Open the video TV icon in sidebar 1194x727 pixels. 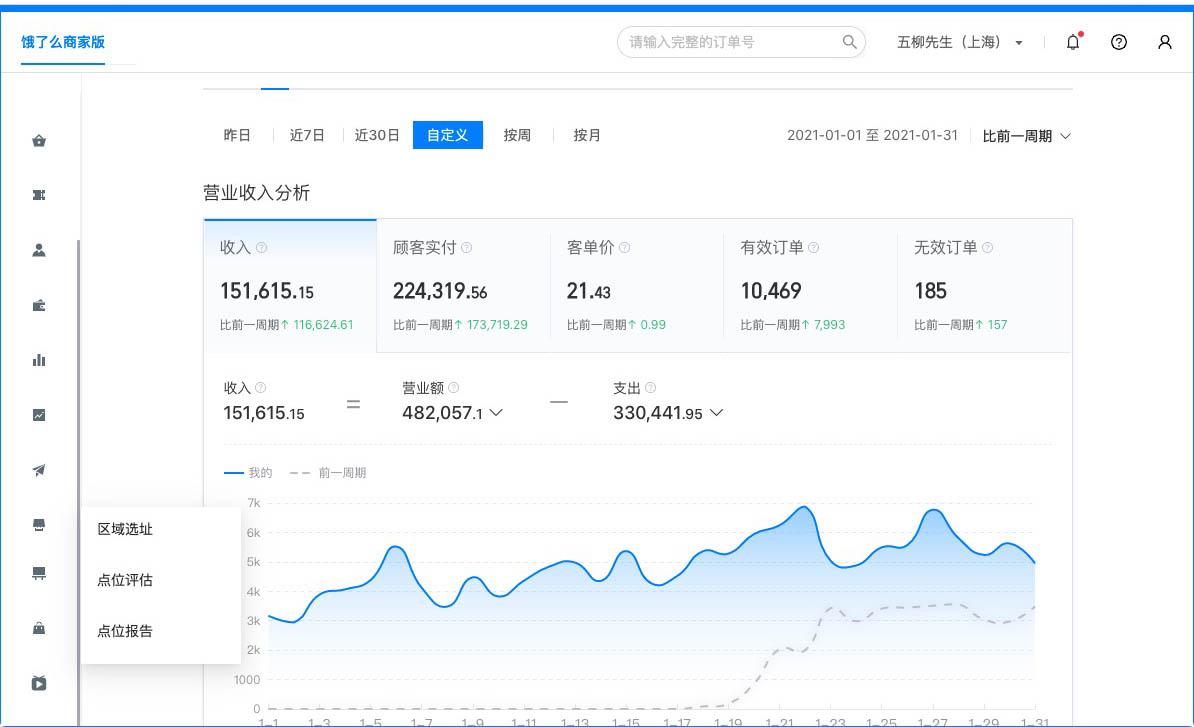(x=39, y=683)
